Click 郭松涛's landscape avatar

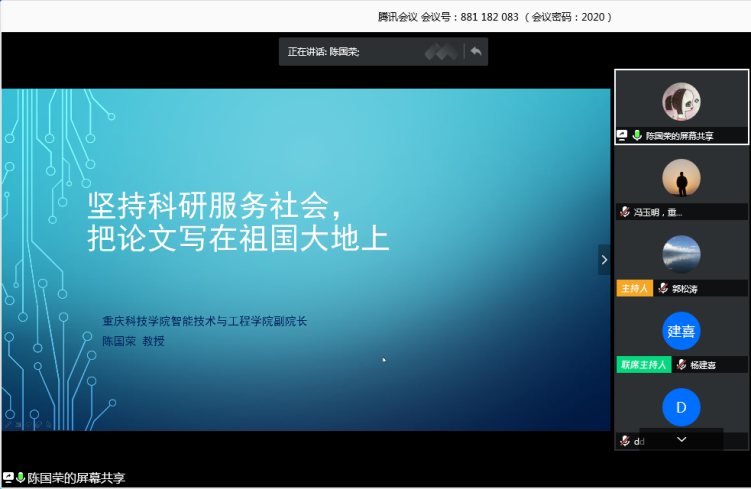click(682, 254)
